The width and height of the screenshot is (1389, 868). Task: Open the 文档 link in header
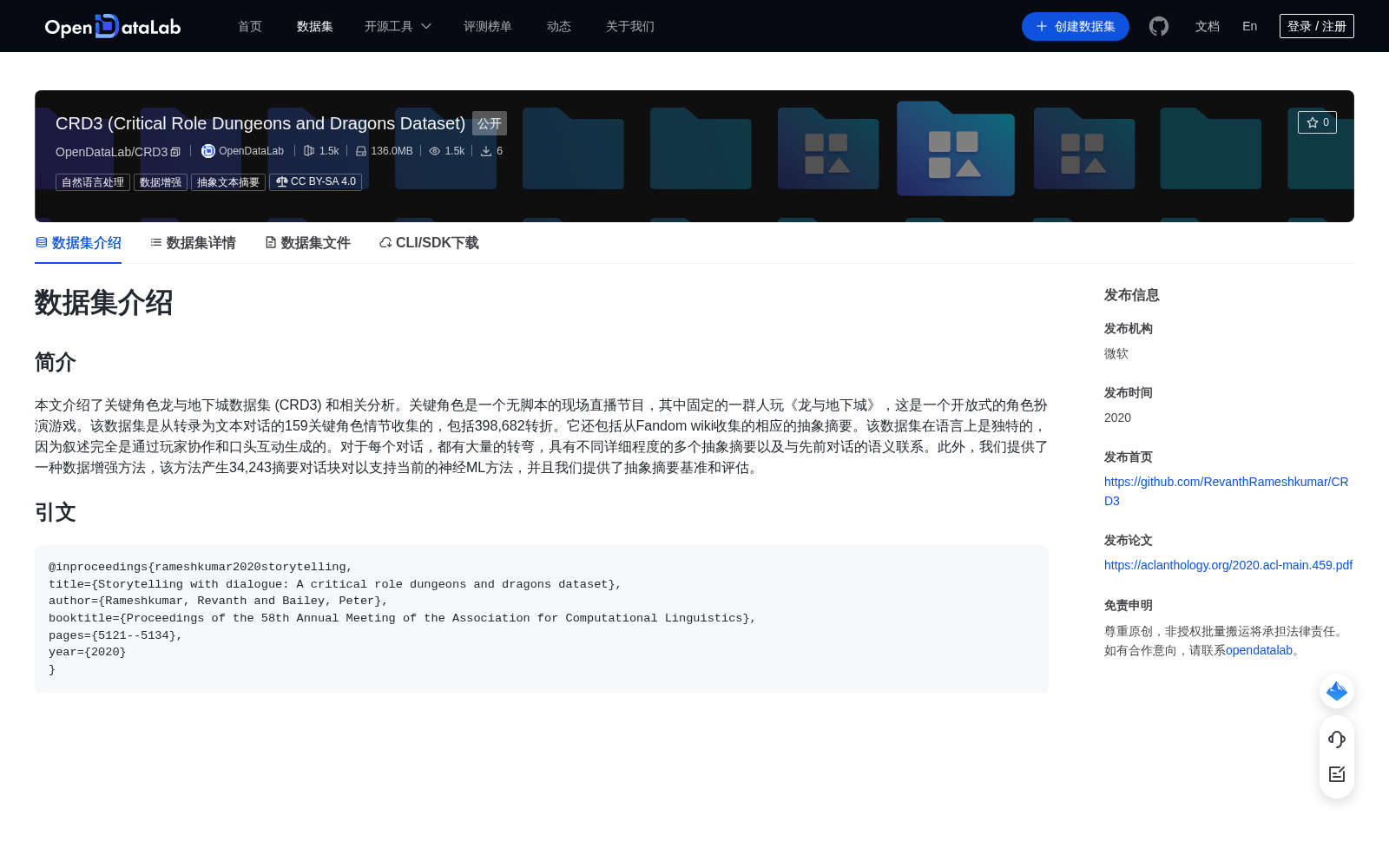pos(1208,27)
